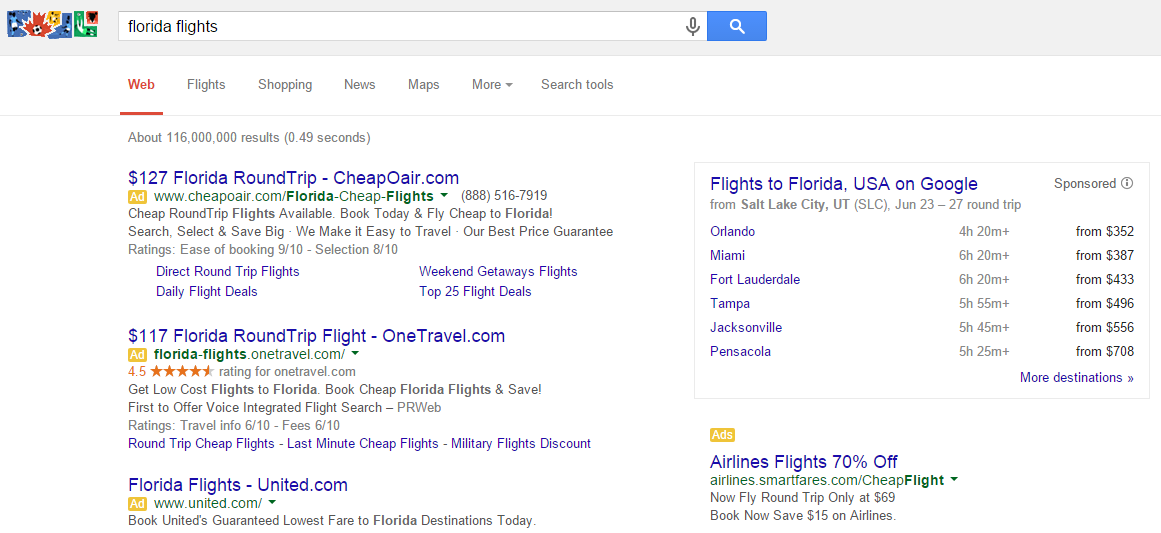Click the onetravel.com star rating
Screen dimensions: 1161x533
(x=182, y=372)
